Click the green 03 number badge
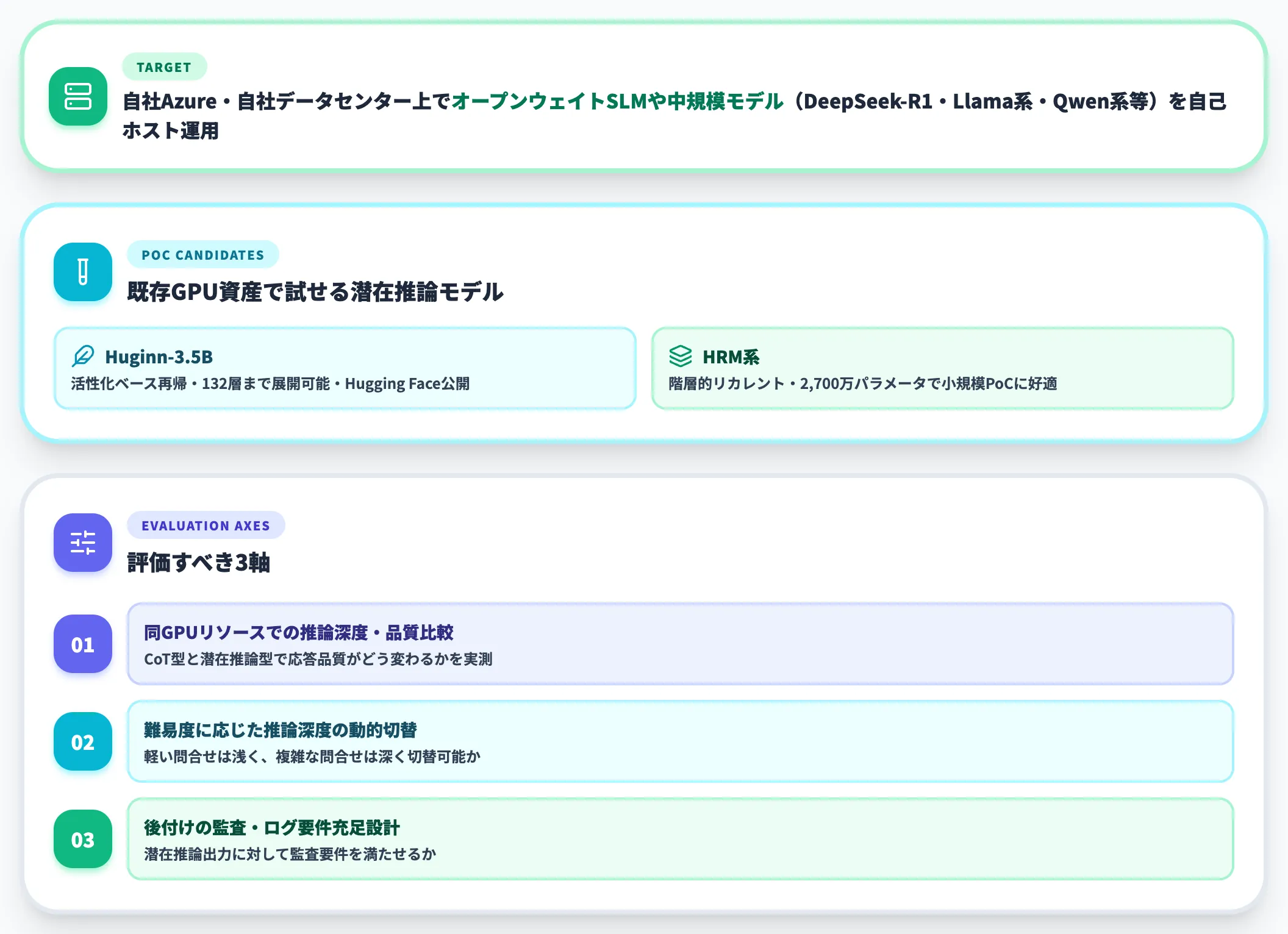1288x934 pixels. pyautogui.click(x=83, y=839)
